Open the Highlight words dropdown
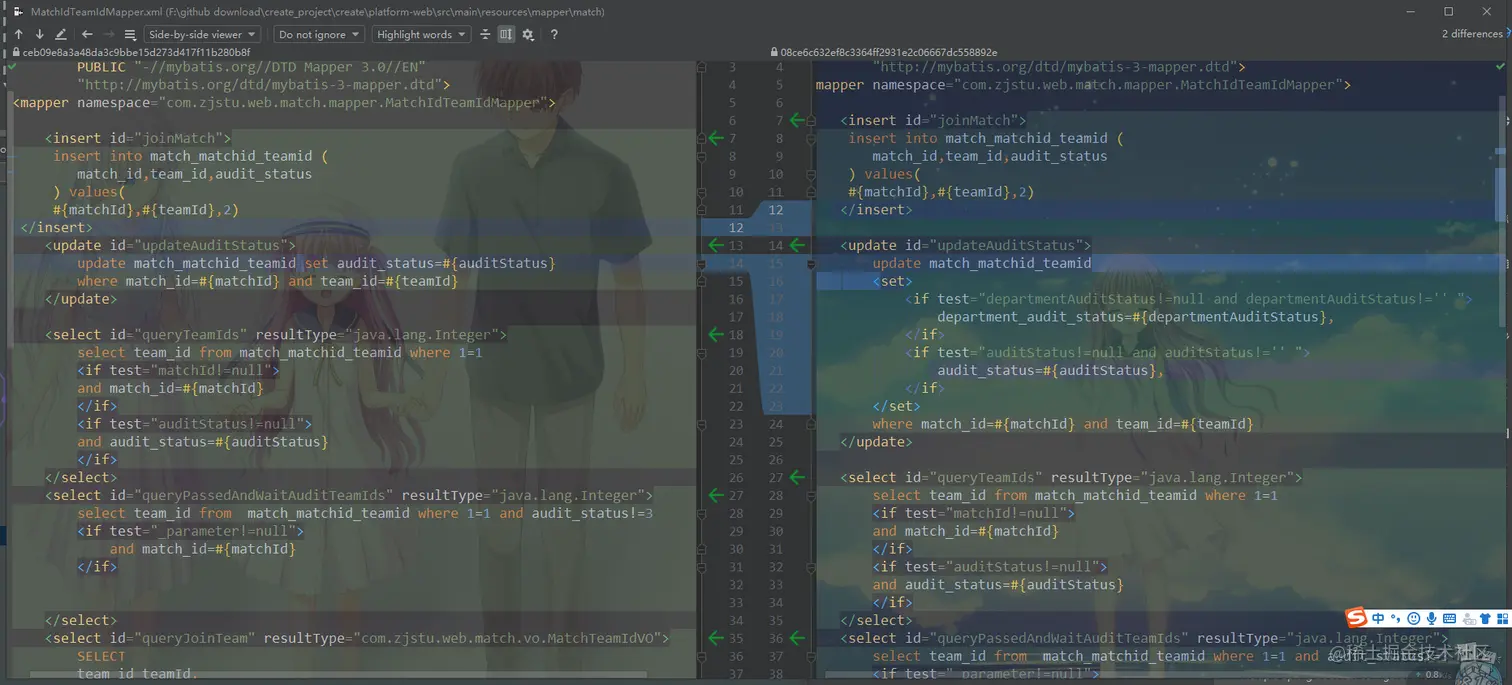Screen dimensions: 1512x685 point(422,34)
